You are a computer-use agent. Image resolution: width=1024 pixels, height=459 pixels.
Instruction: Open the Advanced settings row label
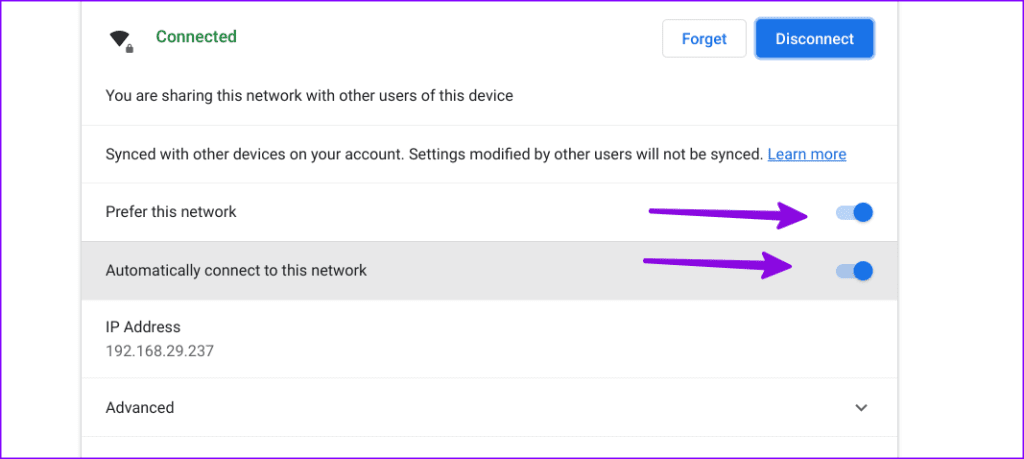tap(140, 407)
